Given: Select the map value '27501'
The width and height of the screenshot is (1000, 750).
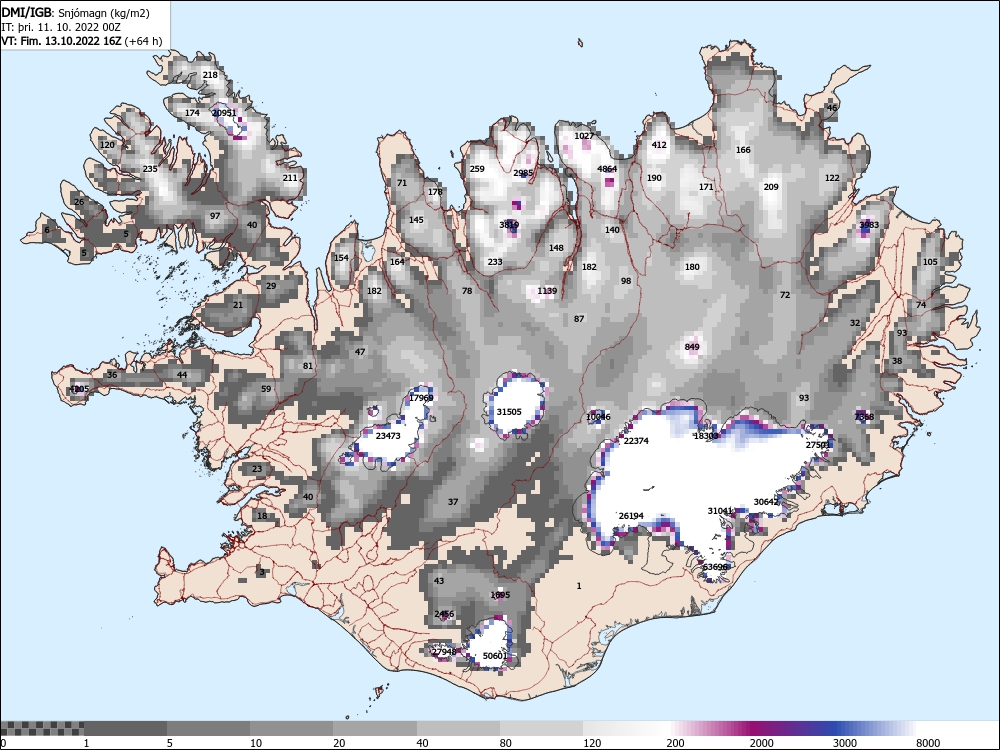Looking at the screenshot, I should (x=818, y=445).
